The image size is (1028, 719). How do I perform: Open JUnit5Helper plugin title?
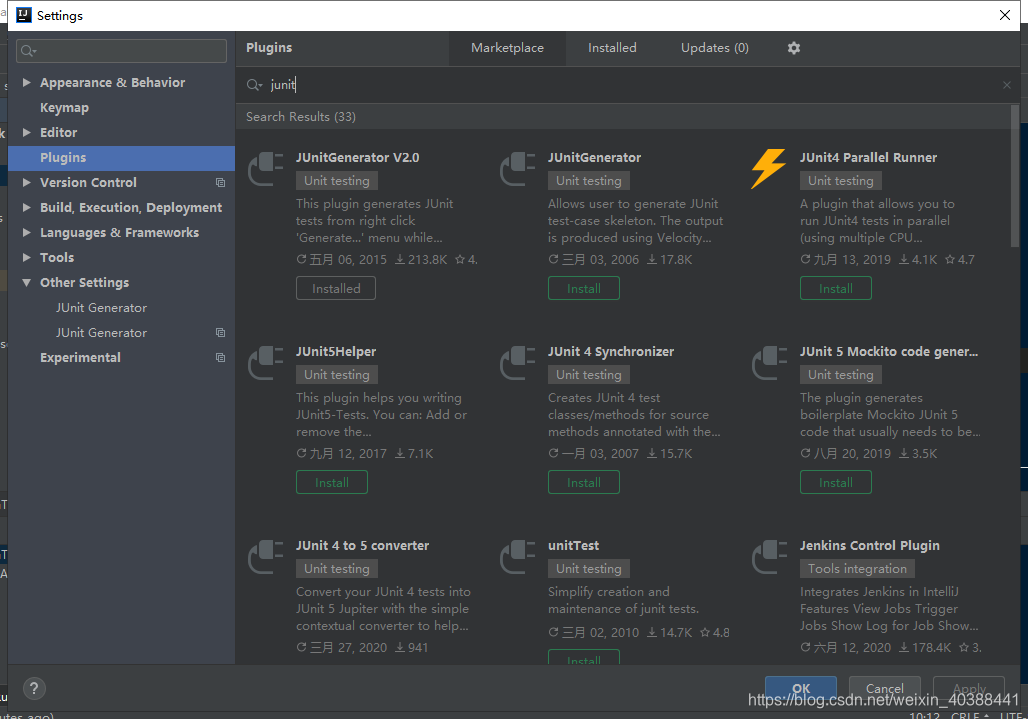coord(336,351)
